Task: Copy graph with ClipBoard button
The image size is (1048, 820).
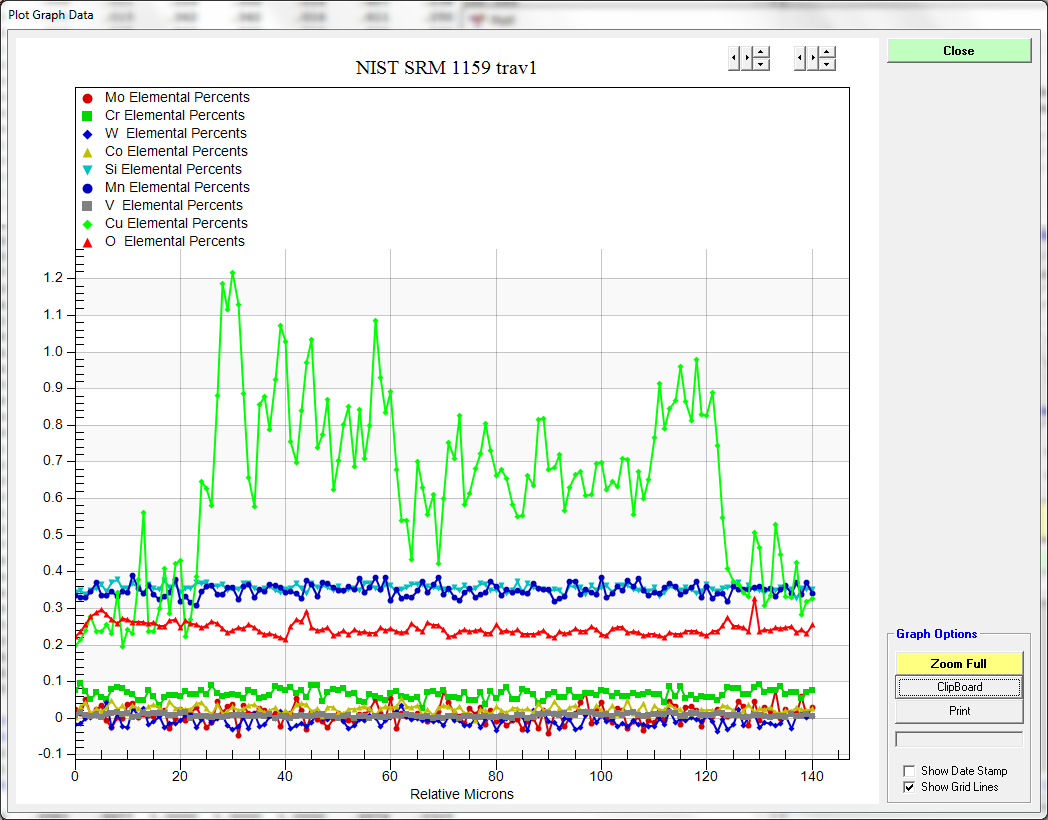Action: pos(958,687)
